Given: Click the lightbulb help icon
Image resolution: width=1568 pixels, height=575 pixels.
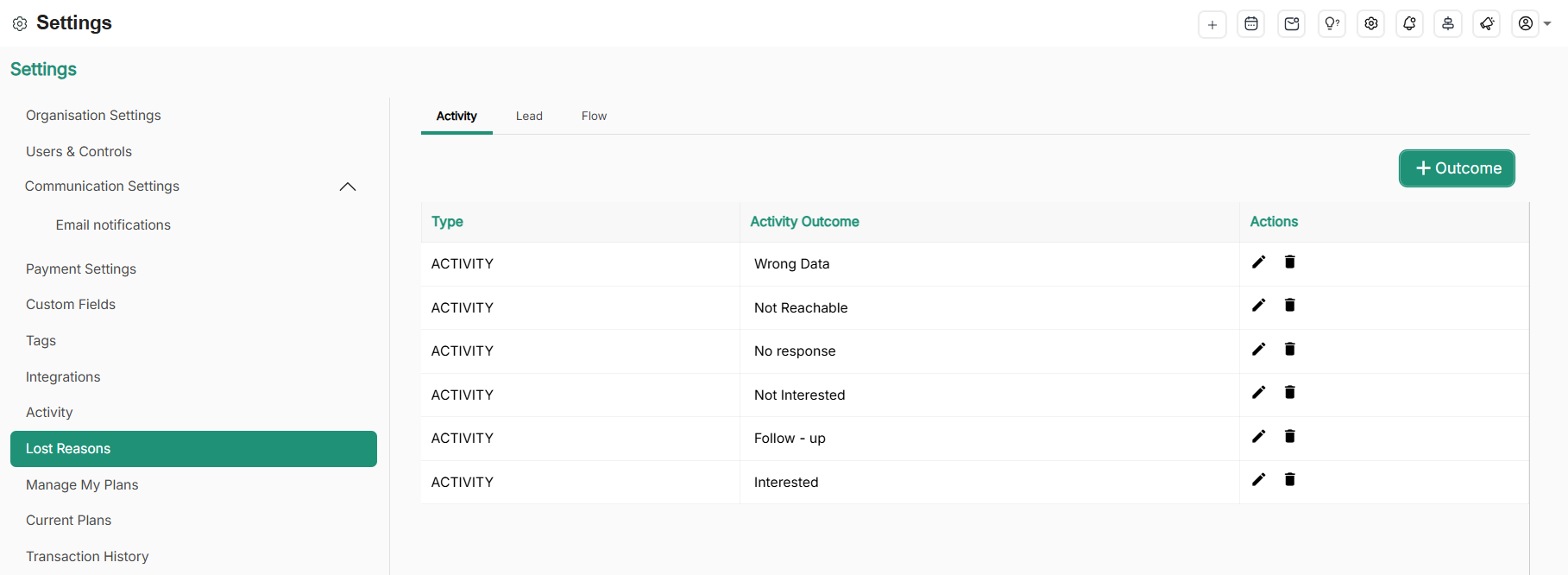Looking at the screenshot, I should click(1332, 24).
